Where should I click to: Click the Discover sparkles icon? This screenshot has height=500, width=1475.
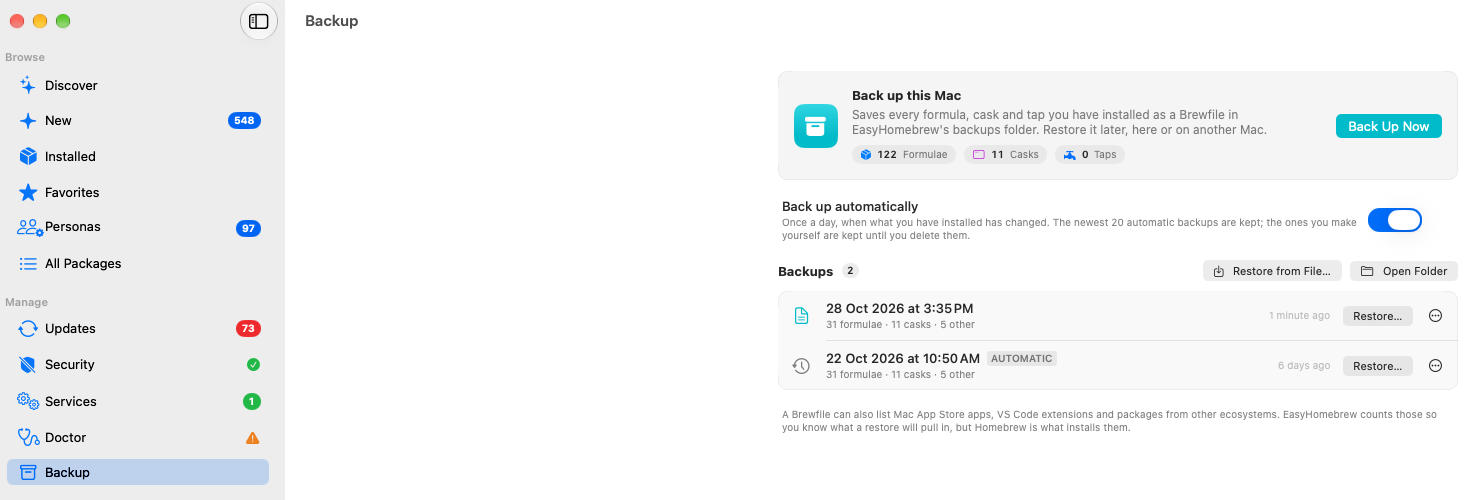click(28, 85)
